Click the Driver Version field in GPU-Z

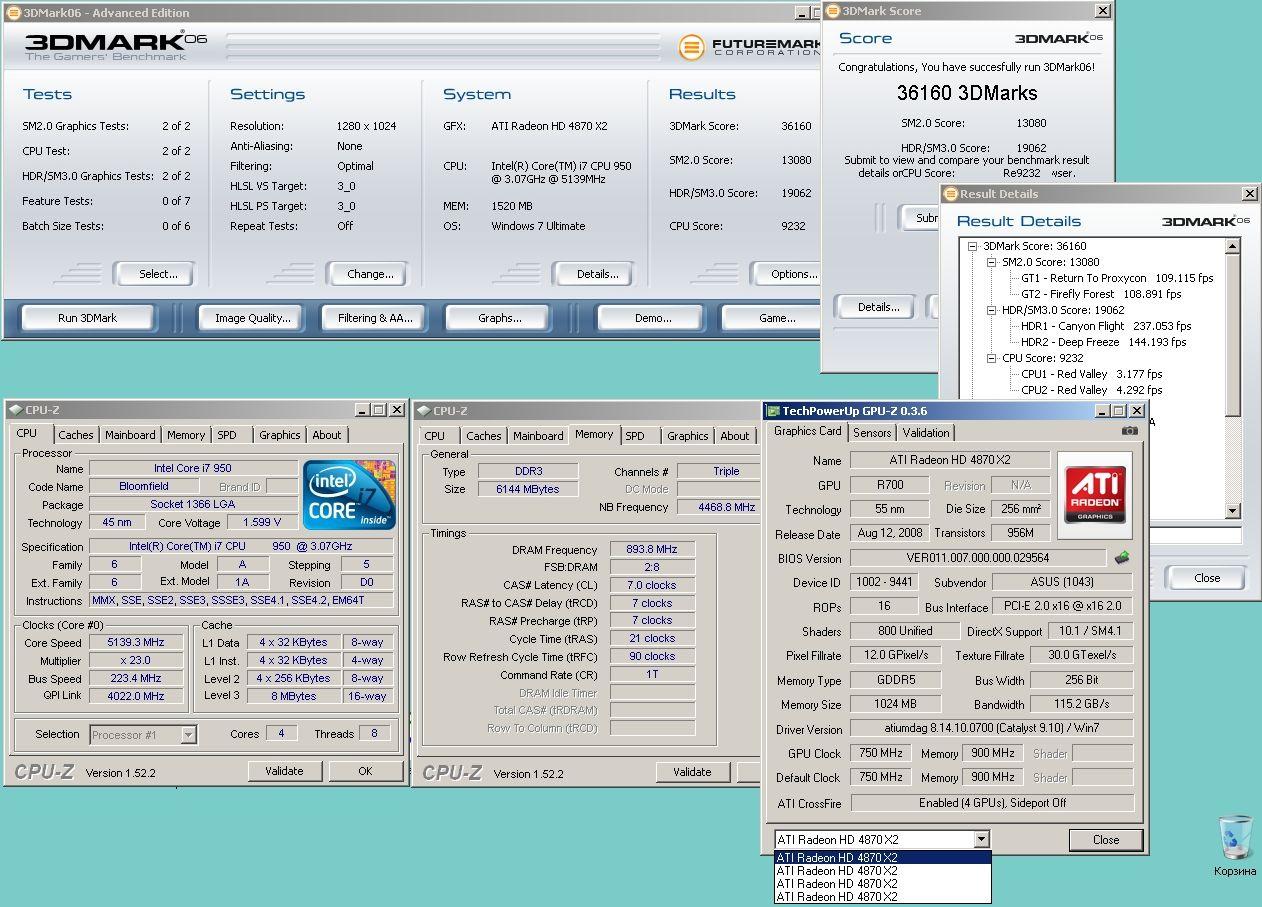click(x=992, y=729)
